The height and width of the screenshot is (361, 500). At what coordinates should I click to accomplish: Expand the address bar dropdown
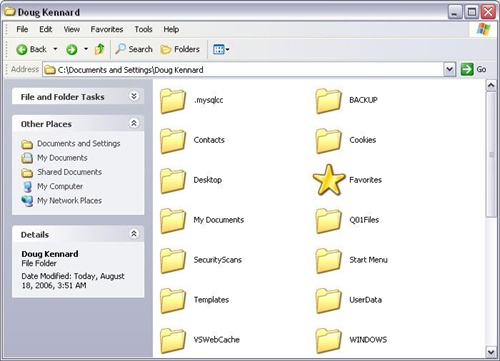click(x=450, y=69)
